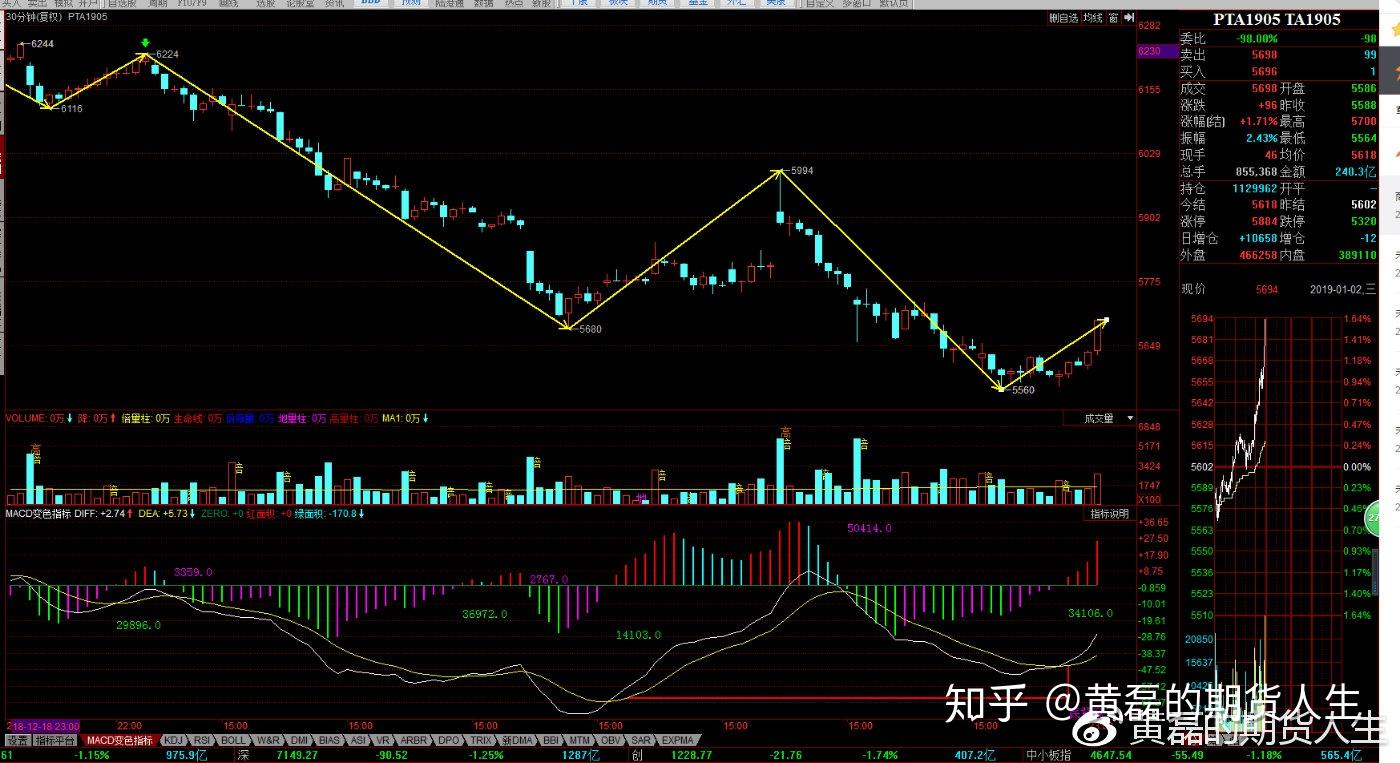1400x763 pixels.
Task: Click the PTA1905 TA1905 contract title
Action: tap(1276, 19)
